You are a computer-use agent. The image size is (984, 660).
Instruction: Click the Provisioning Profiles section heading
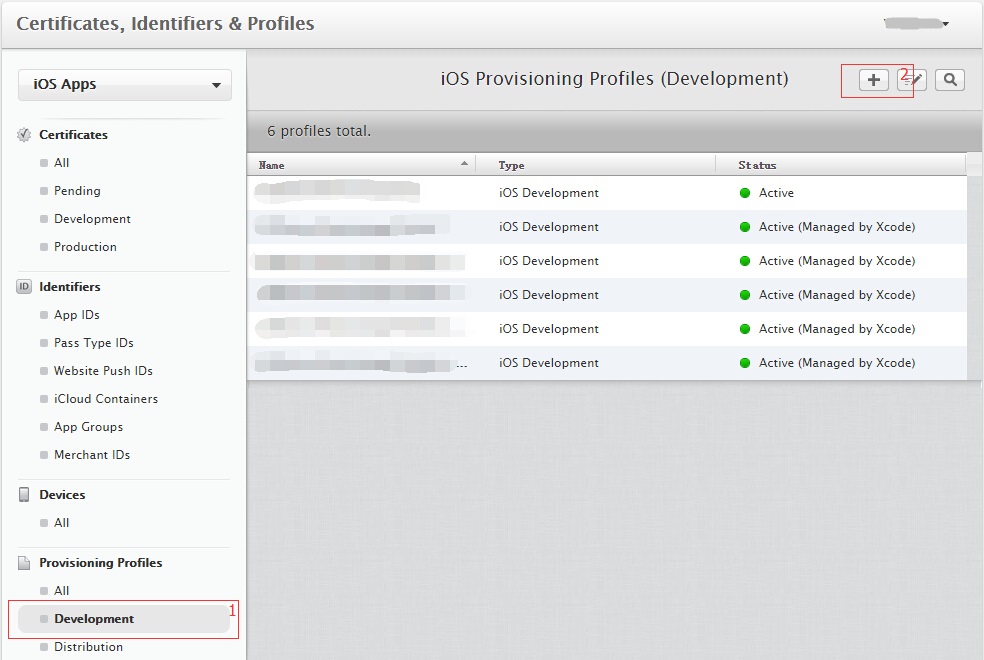pos(100,563)
